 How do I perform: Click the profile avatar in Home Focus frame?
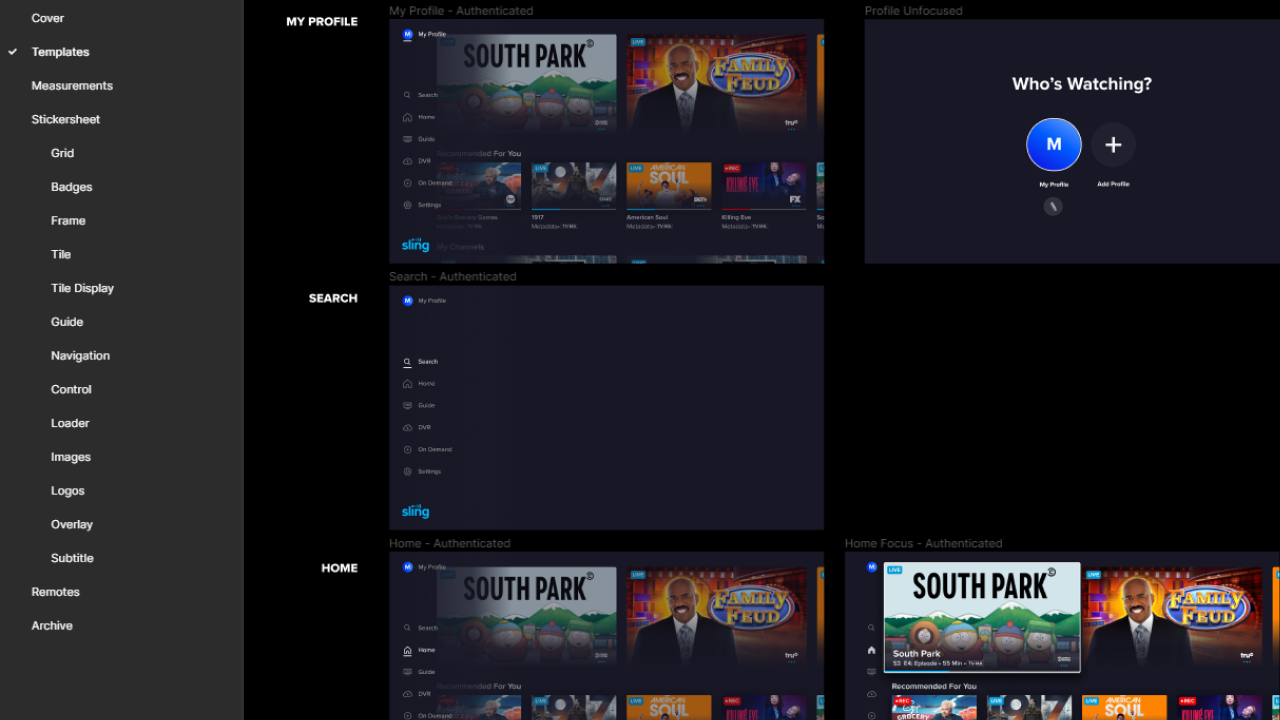871,567
